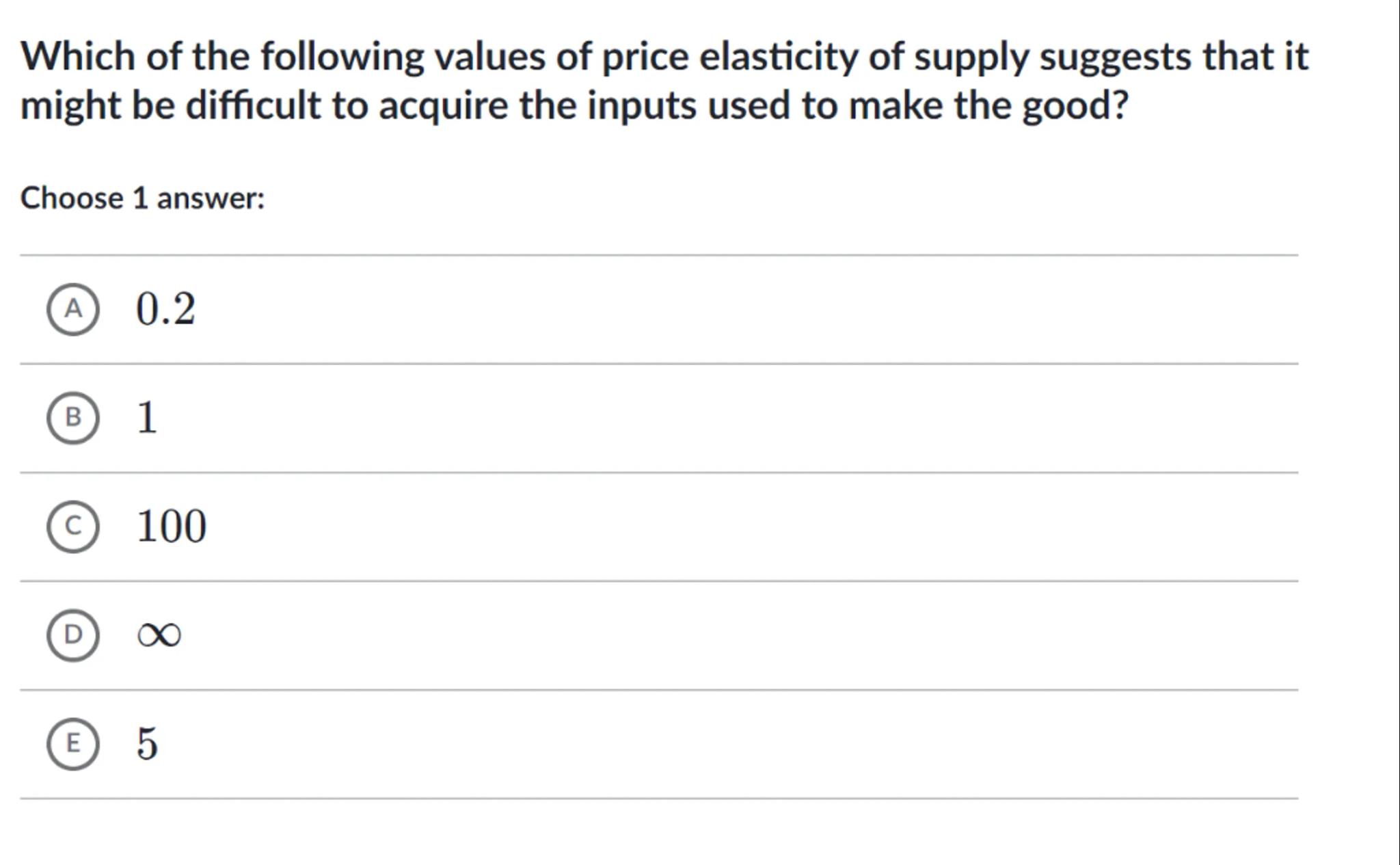
Task: Click the word "good?" ending the question
Action: pyautogui.click(x=1075, y=105)
